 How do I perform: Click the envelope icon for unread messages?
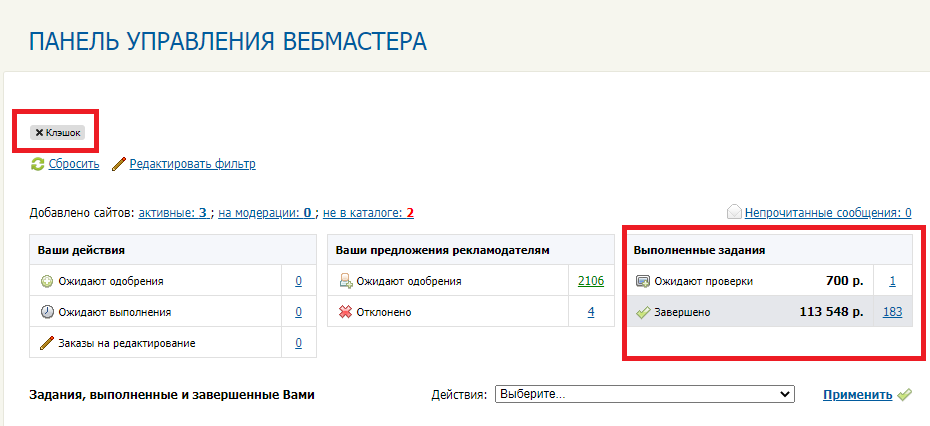coord(734,212)
